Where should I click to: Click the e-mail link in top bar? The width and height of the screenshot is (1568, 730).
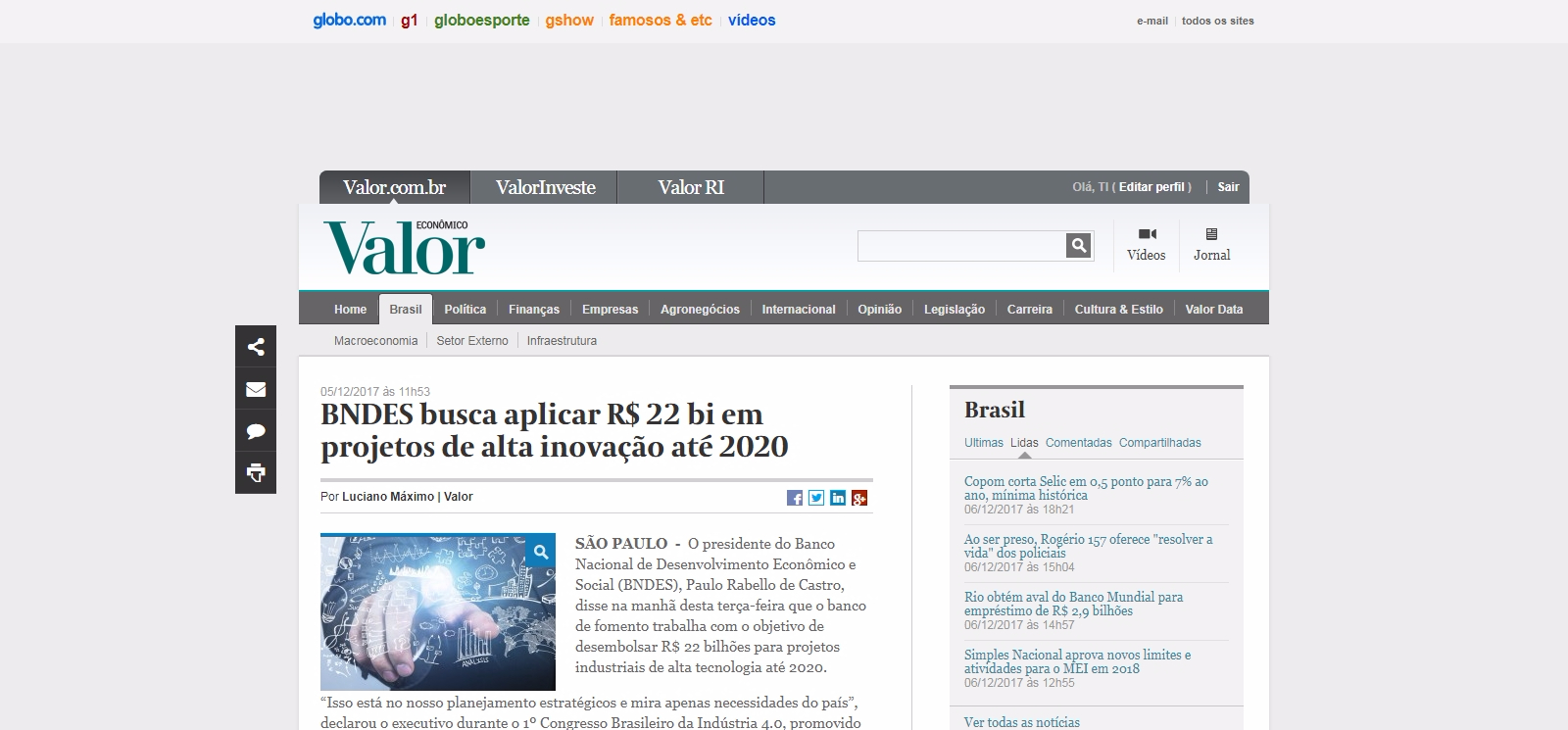1152,21
